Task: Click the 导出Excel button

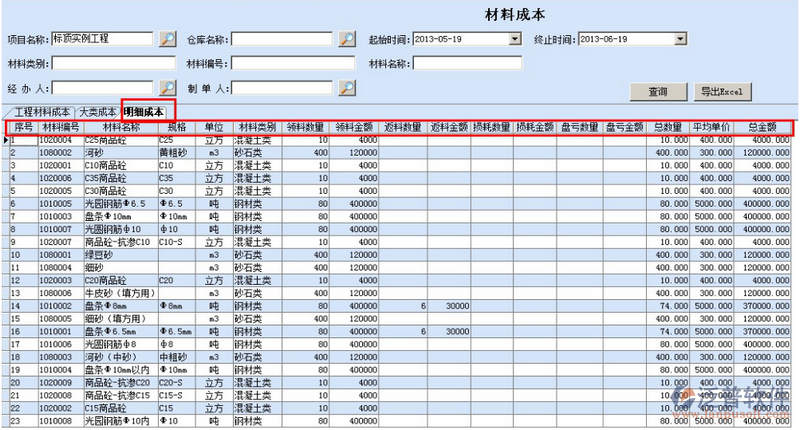Action: (x=722, y=91)
